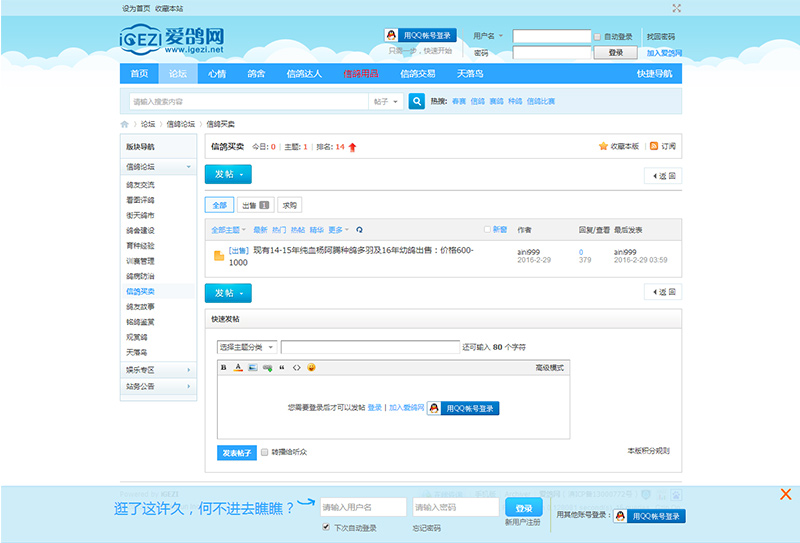800x543 pixels.
Task: Click insert image icon in editor
Action: click(253, 367)
